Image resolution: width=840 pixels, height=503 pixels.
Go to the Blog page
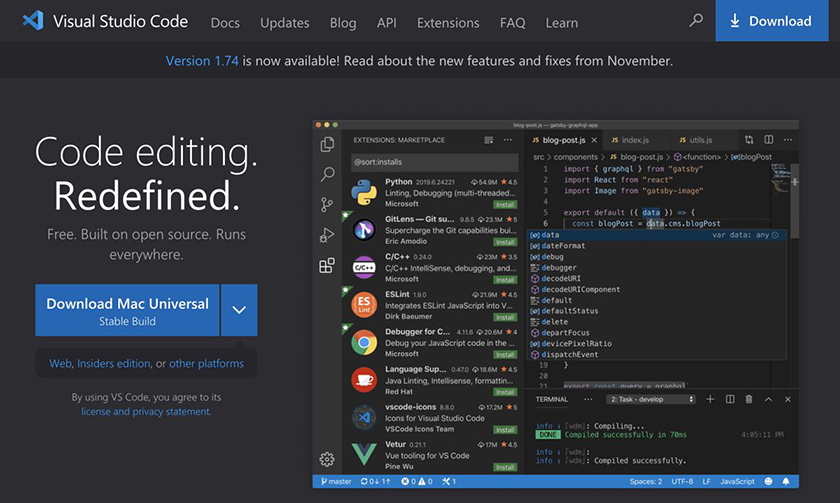tap(343, 23)
